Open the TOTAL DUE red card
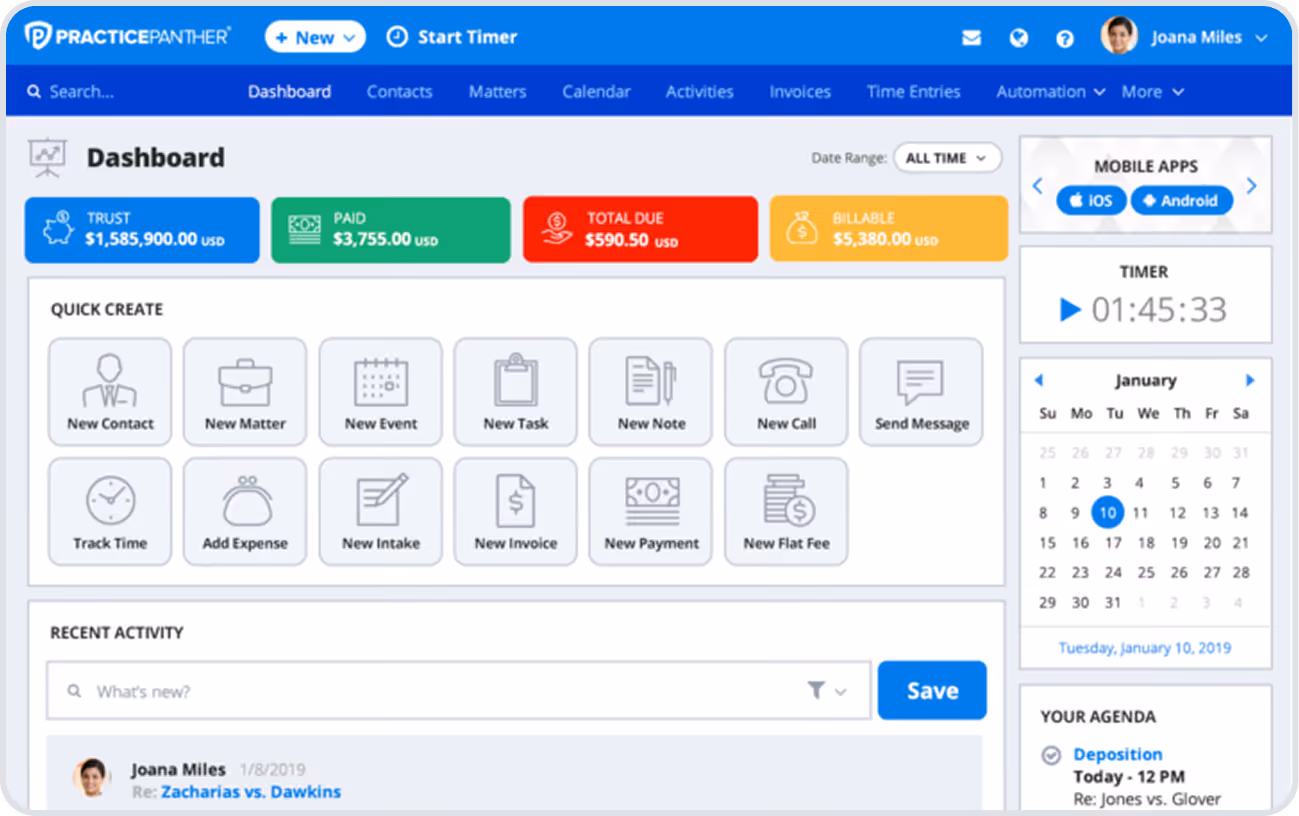 point(640,230)
